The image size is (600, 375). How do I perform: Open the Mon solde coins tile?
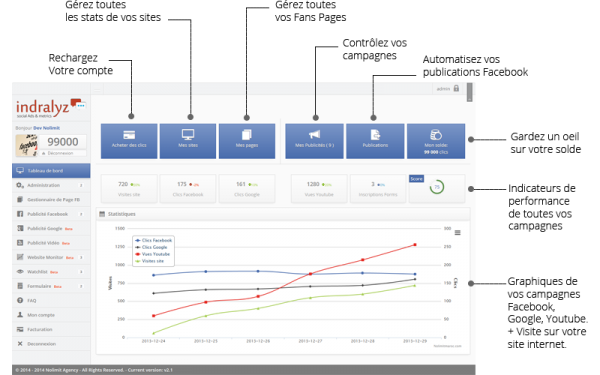pyautogui.click(x=436, y=141)
